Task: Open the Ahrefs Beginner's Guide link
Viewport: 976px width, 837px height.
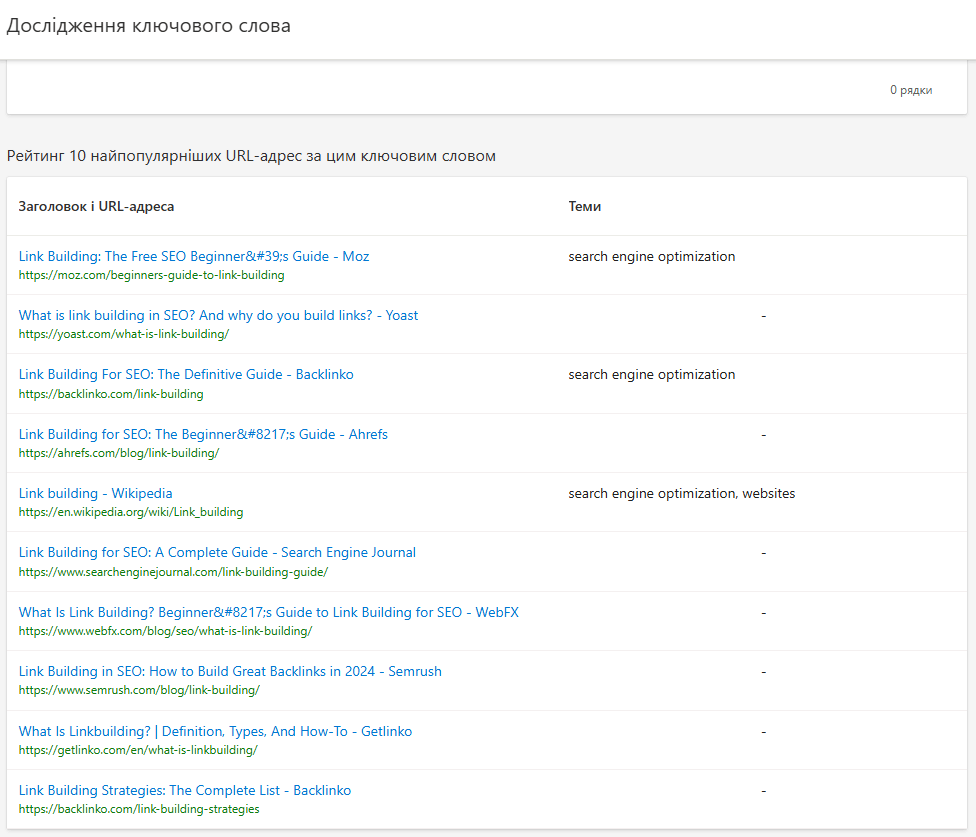Action: (x=203, y=434)
